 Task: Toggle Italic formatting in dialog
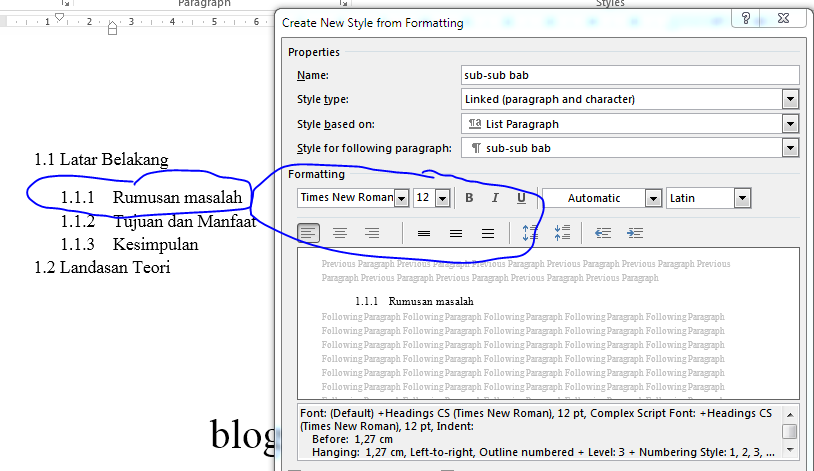point(495,198)
